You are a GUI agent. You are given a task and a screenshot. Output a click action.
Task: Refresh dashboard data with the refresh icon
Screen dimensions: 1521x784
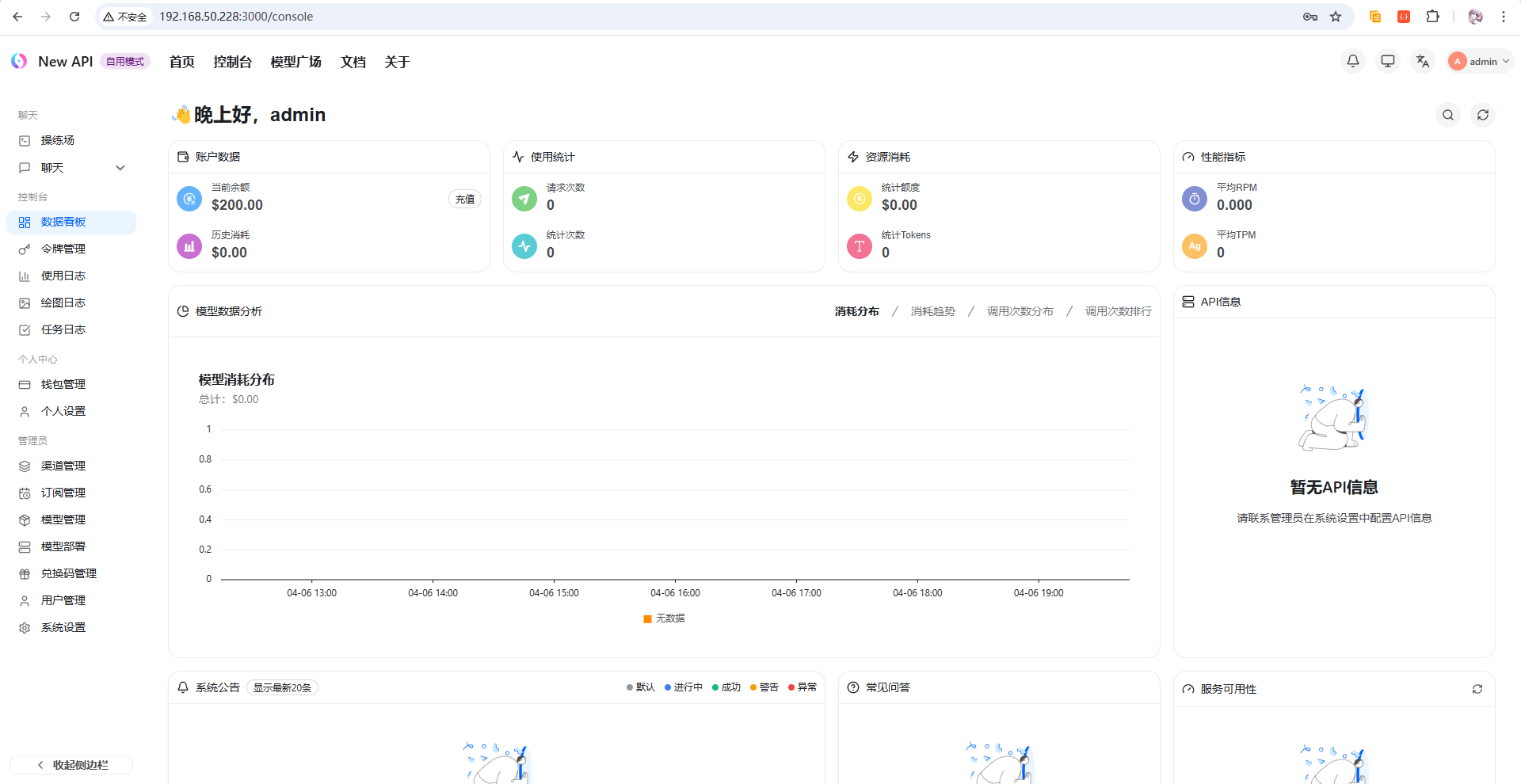[1483, 115]
